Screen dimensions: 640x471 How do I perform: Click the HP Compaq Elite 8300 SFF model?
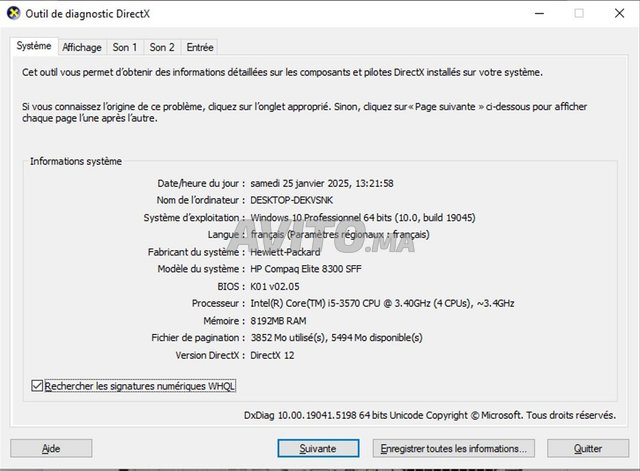pyautogui.click(x=306, y=269)
